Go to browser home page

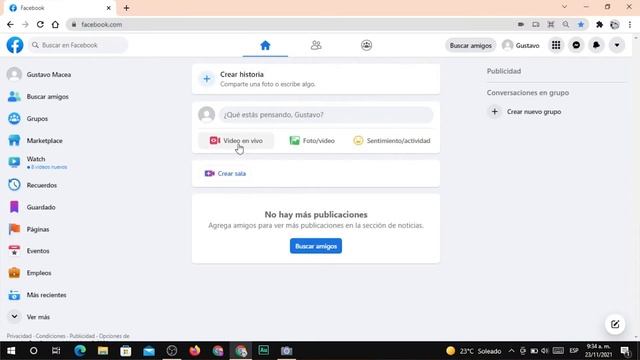coord(55,24)
